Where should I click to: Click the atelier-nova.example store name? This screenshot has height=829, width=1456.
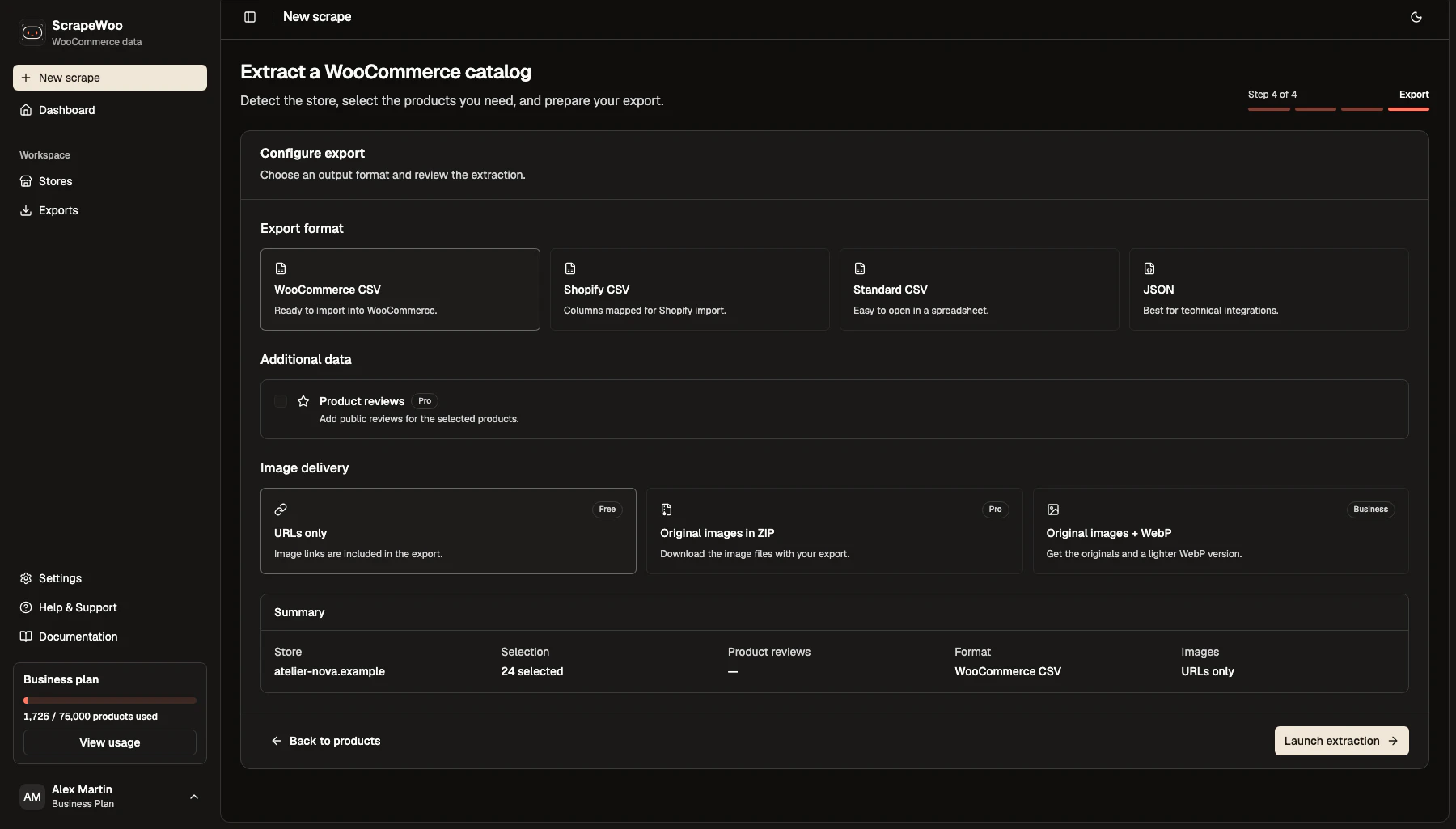329,671
